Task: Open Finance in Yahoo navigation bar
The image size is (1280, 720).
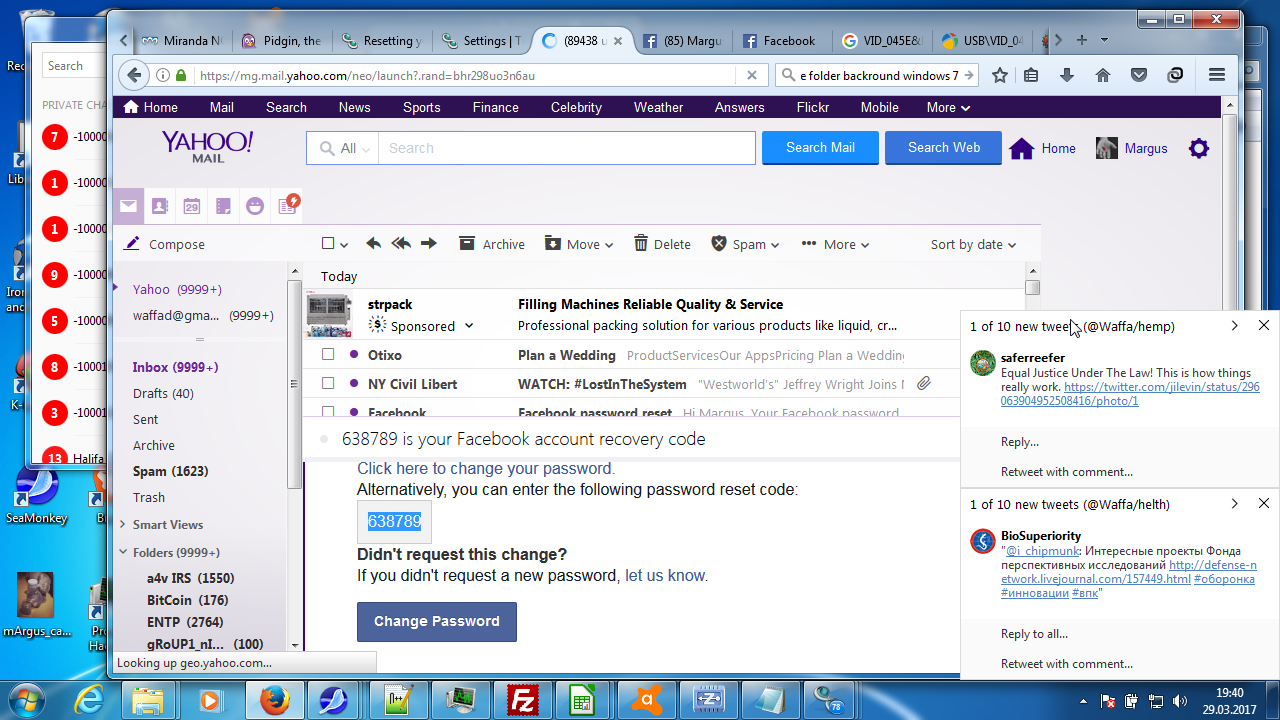Action: point(495,107)
